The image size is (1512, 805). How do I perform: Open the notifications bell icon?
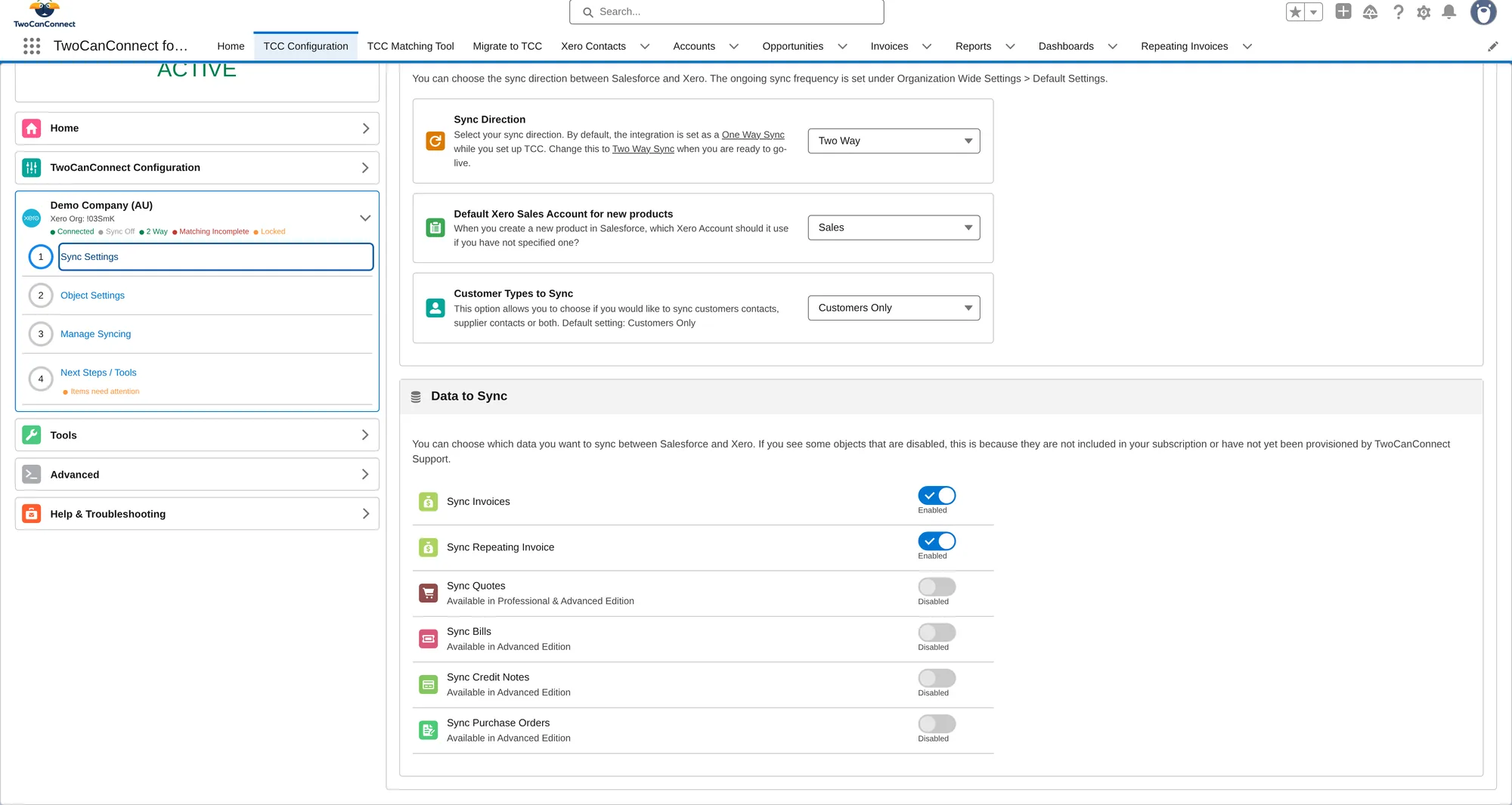point(1449,12)
